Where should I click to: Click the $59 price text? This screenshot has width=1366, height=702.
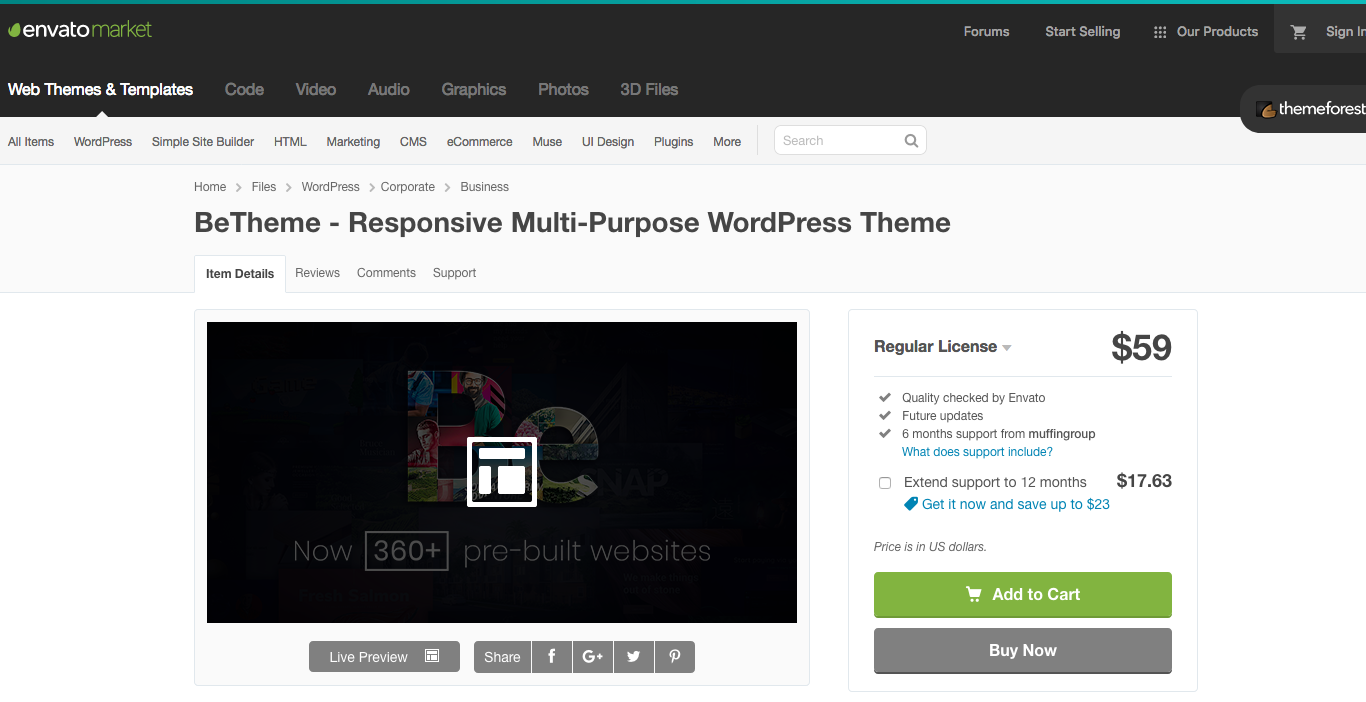pyautogui.click(x=1141, y=347)
